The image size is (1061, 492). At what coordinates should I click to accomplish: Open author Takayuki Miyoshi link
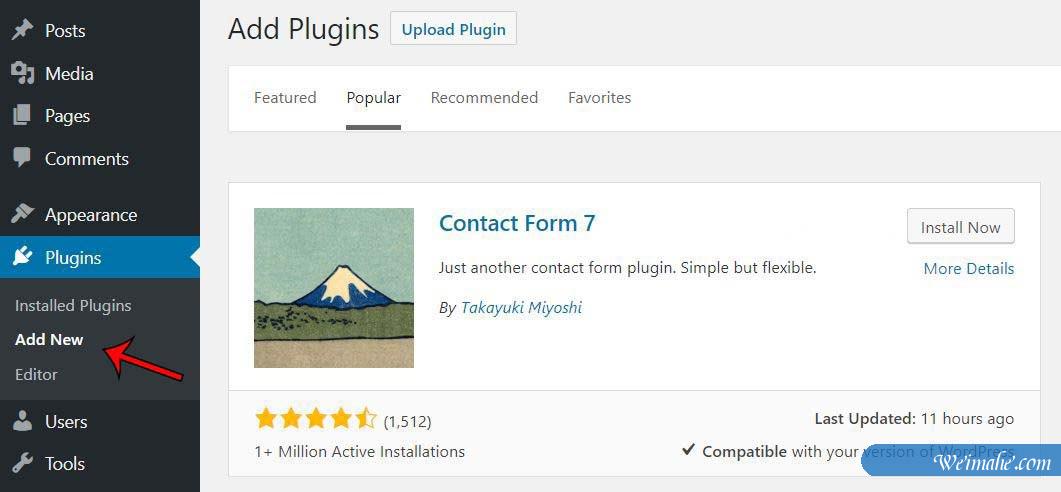tap(521, 308)
